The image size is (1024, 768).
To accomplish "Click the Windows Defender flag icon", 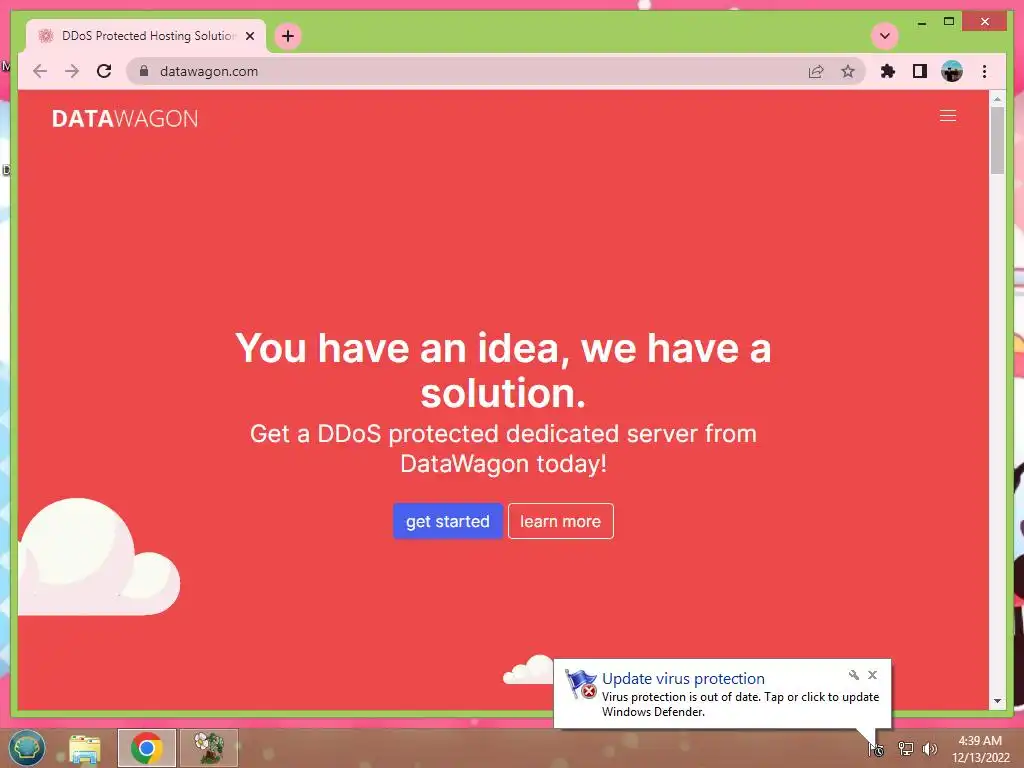I will pos(580,684).
